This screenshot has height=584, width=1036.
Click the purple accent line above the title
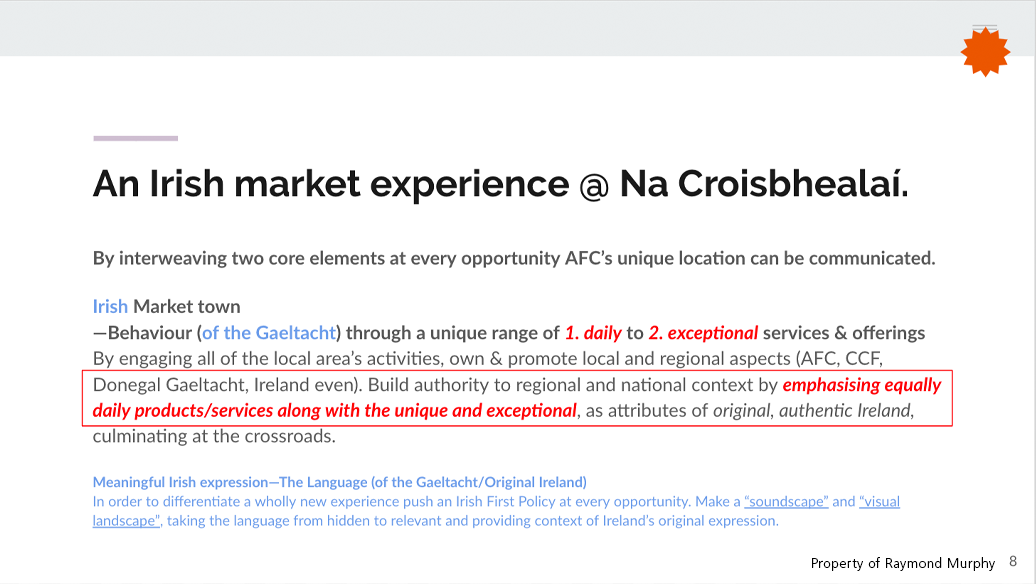pos(135,138)
